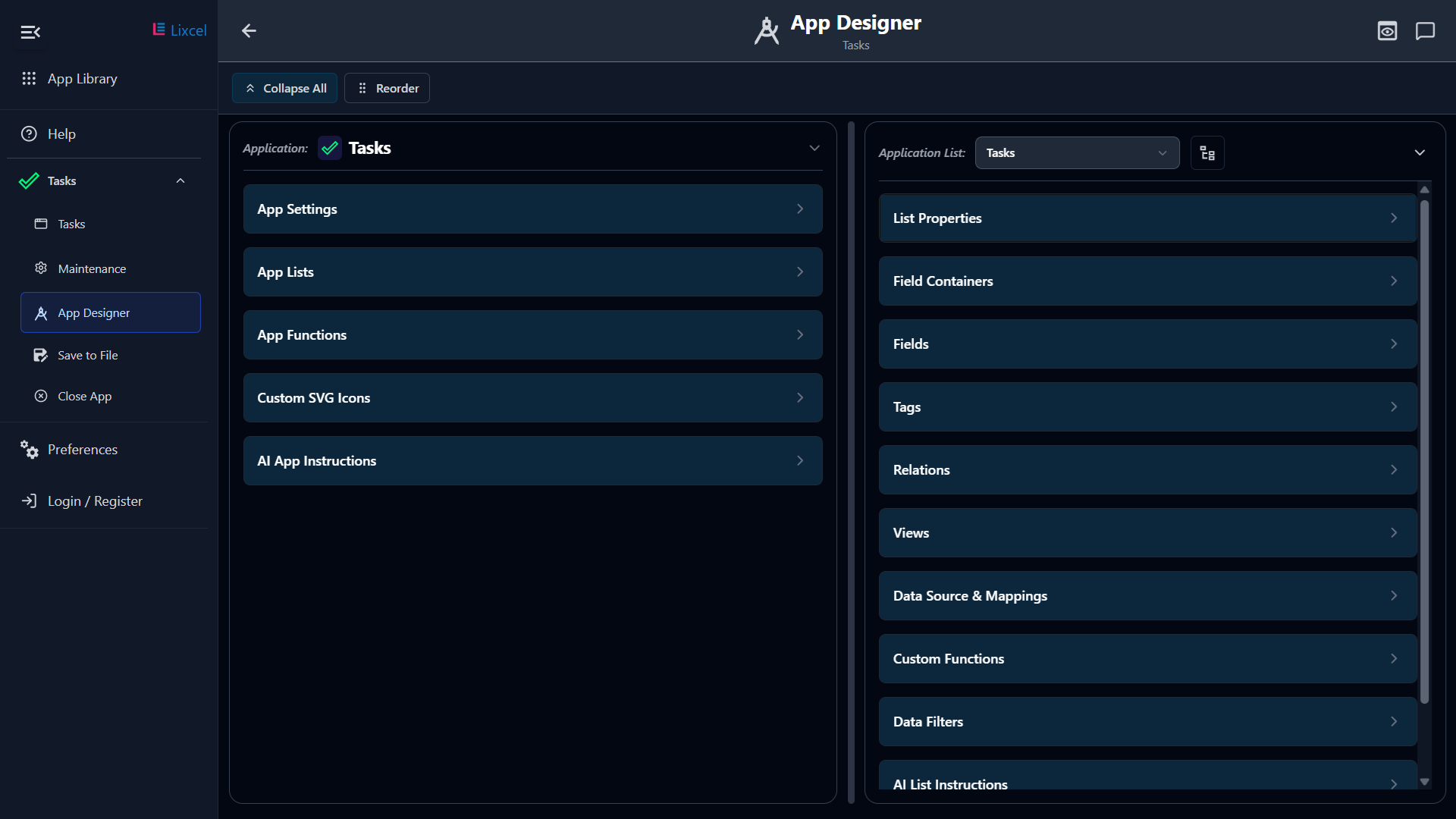Click the Help question mark icon
This screenshot has width=1456, height=819.
[x=29, y=133]
